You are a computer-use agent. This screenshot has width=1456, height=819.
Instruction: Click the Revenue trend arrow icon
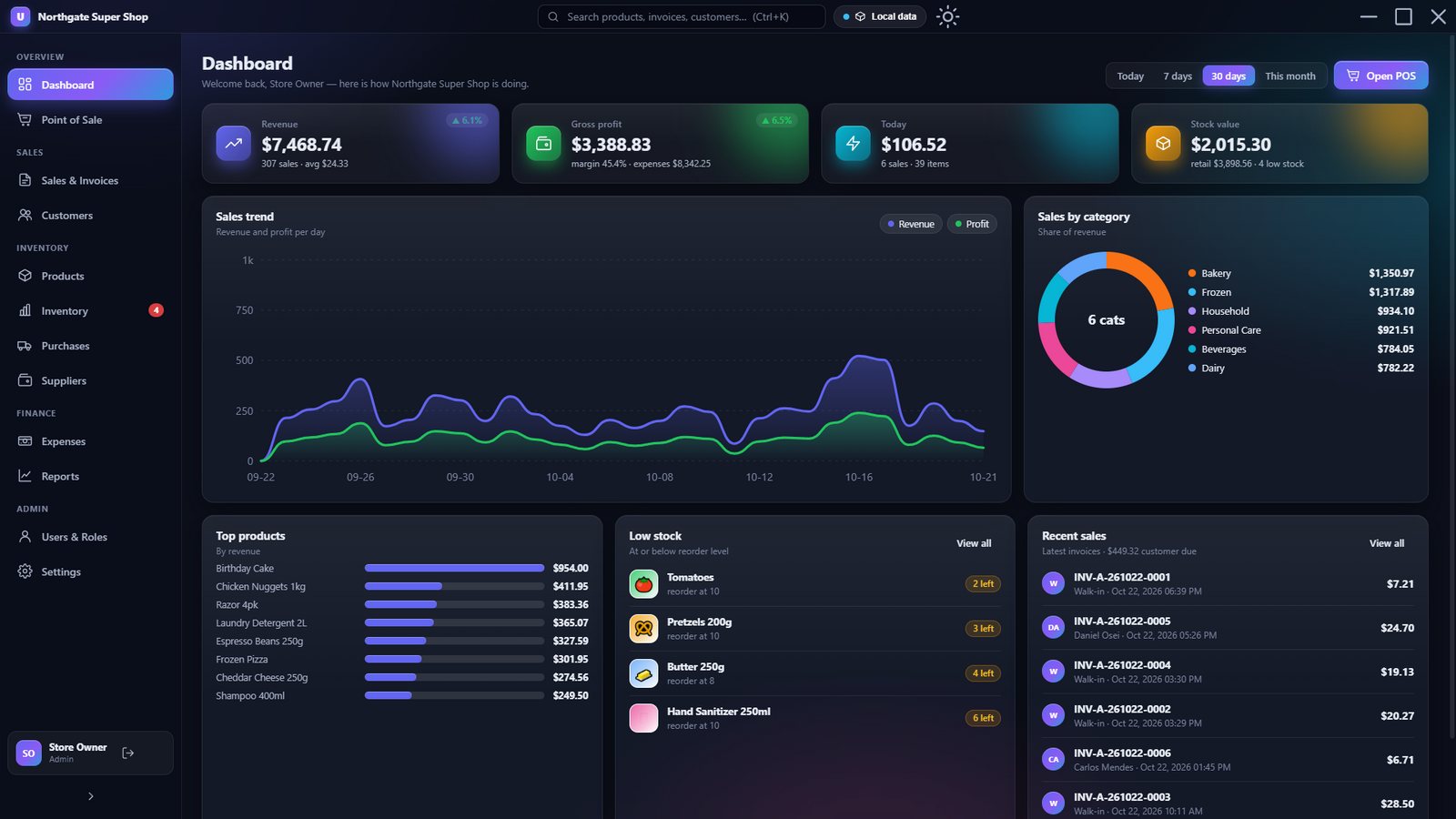tap(234, 143)
